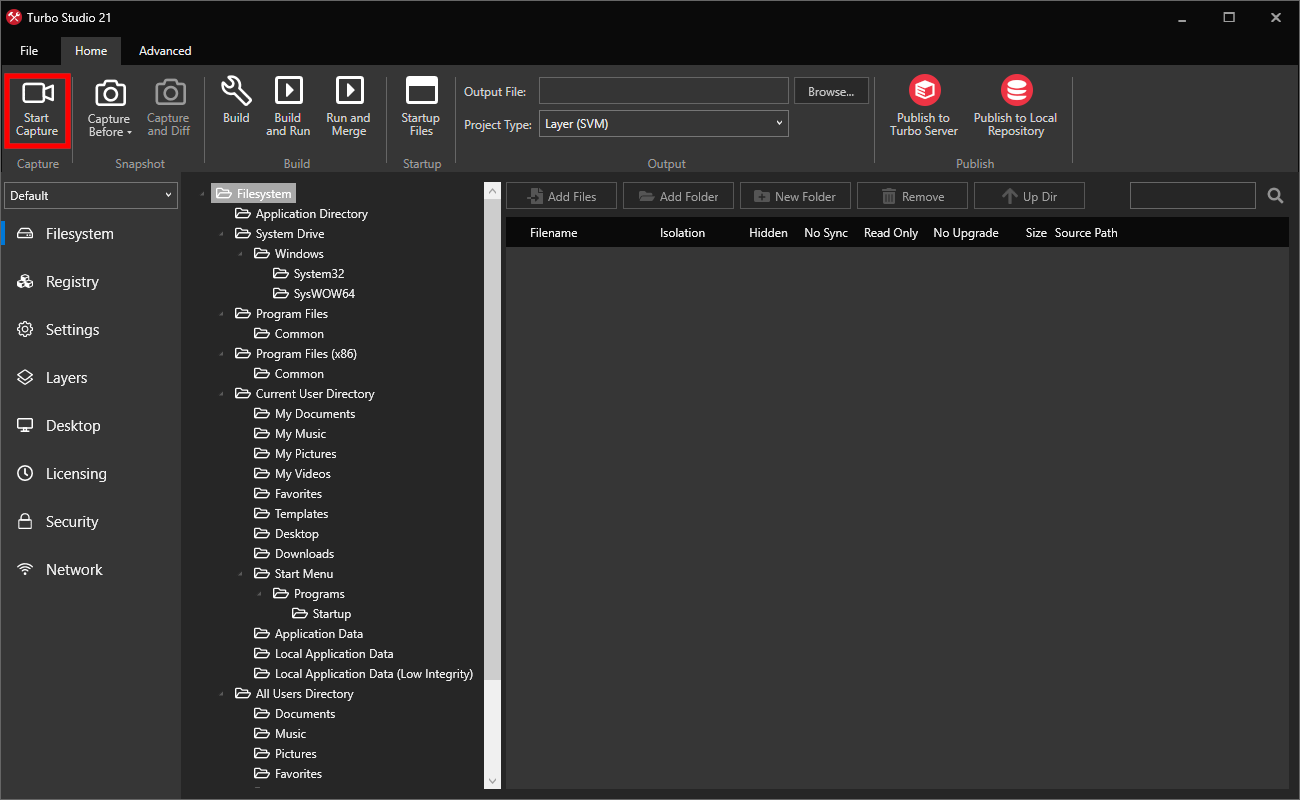
Task: Click Publish to Local Repository
Action: 1015,105
